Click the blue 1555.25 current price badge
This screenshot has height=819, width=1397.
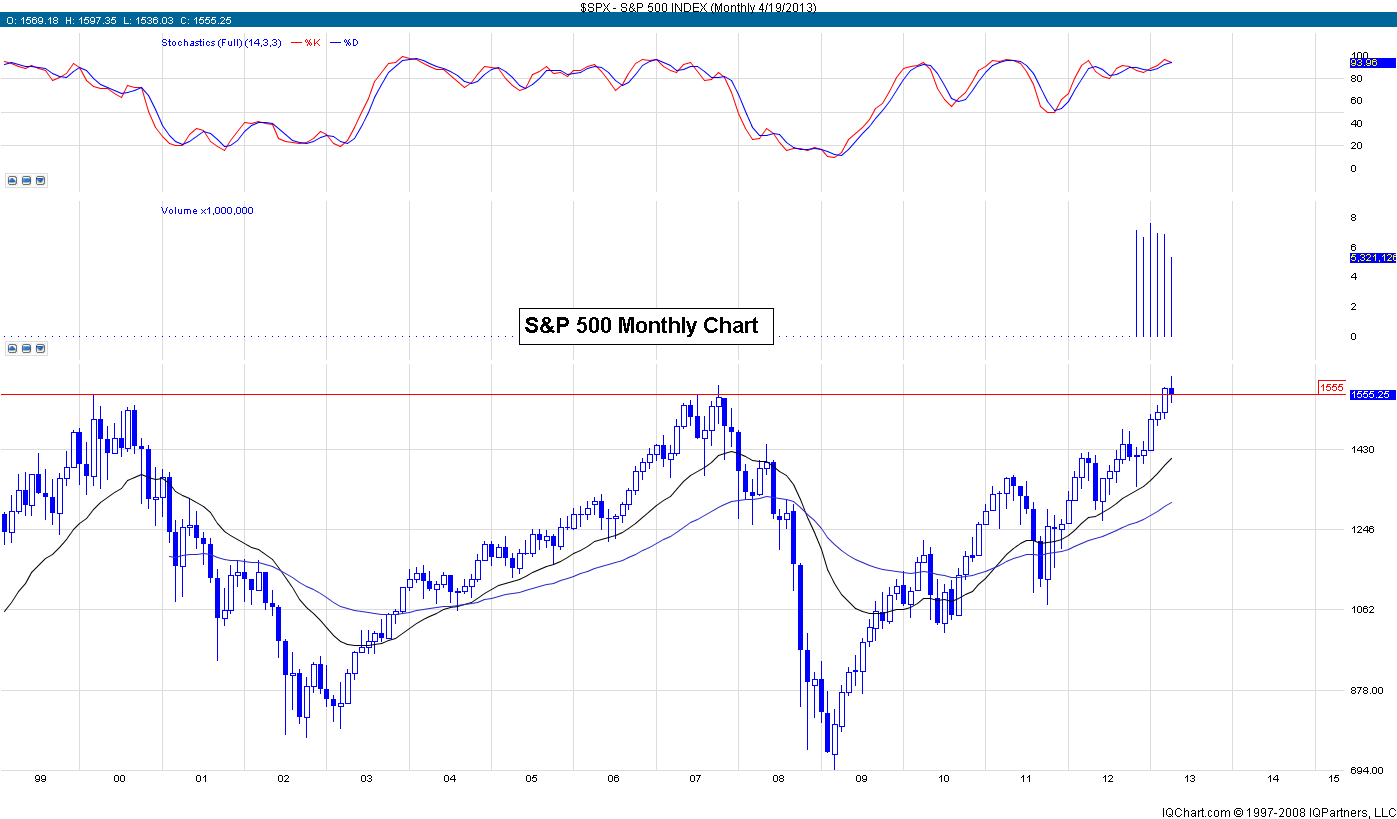click(x=1371, y=395)
